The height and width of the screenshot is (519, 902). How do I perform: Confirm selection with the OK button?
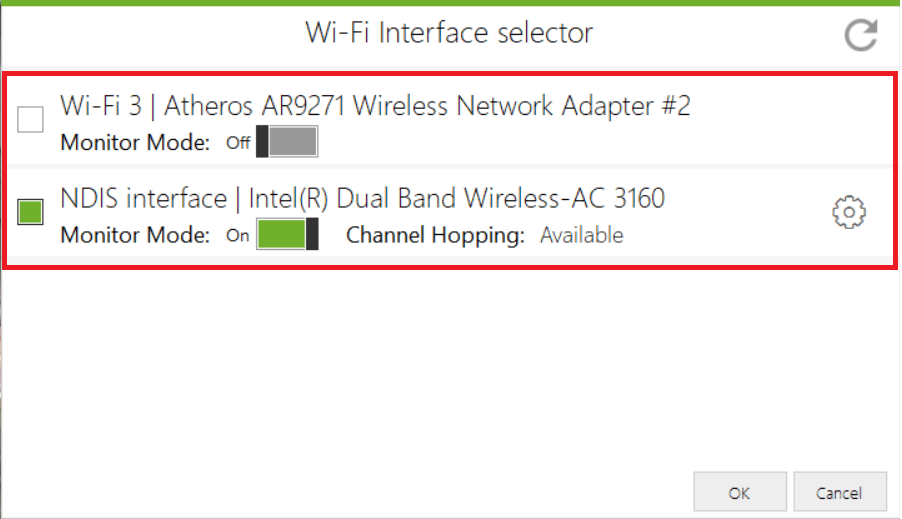coord(740,492)
